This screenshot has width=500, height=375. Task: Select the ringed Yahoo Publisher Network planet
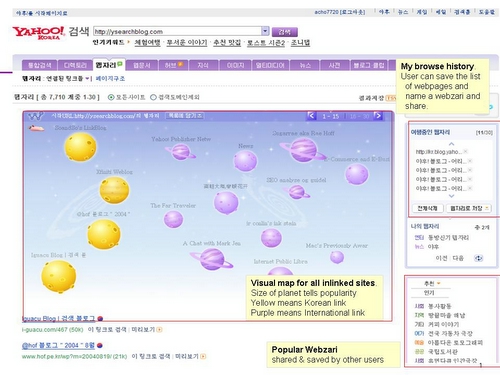[x=181, y=152]
